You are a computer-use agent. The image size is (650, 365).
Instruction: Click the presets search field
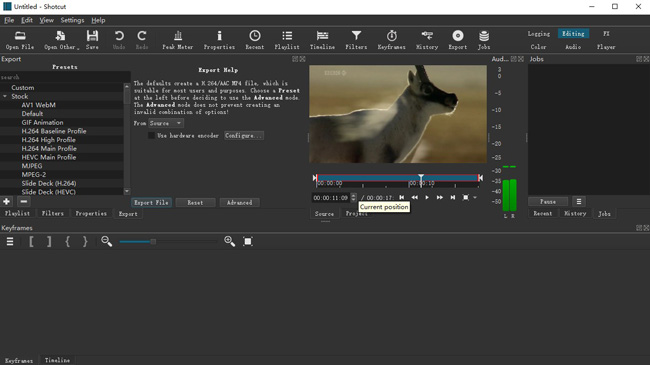coord(65,77)
